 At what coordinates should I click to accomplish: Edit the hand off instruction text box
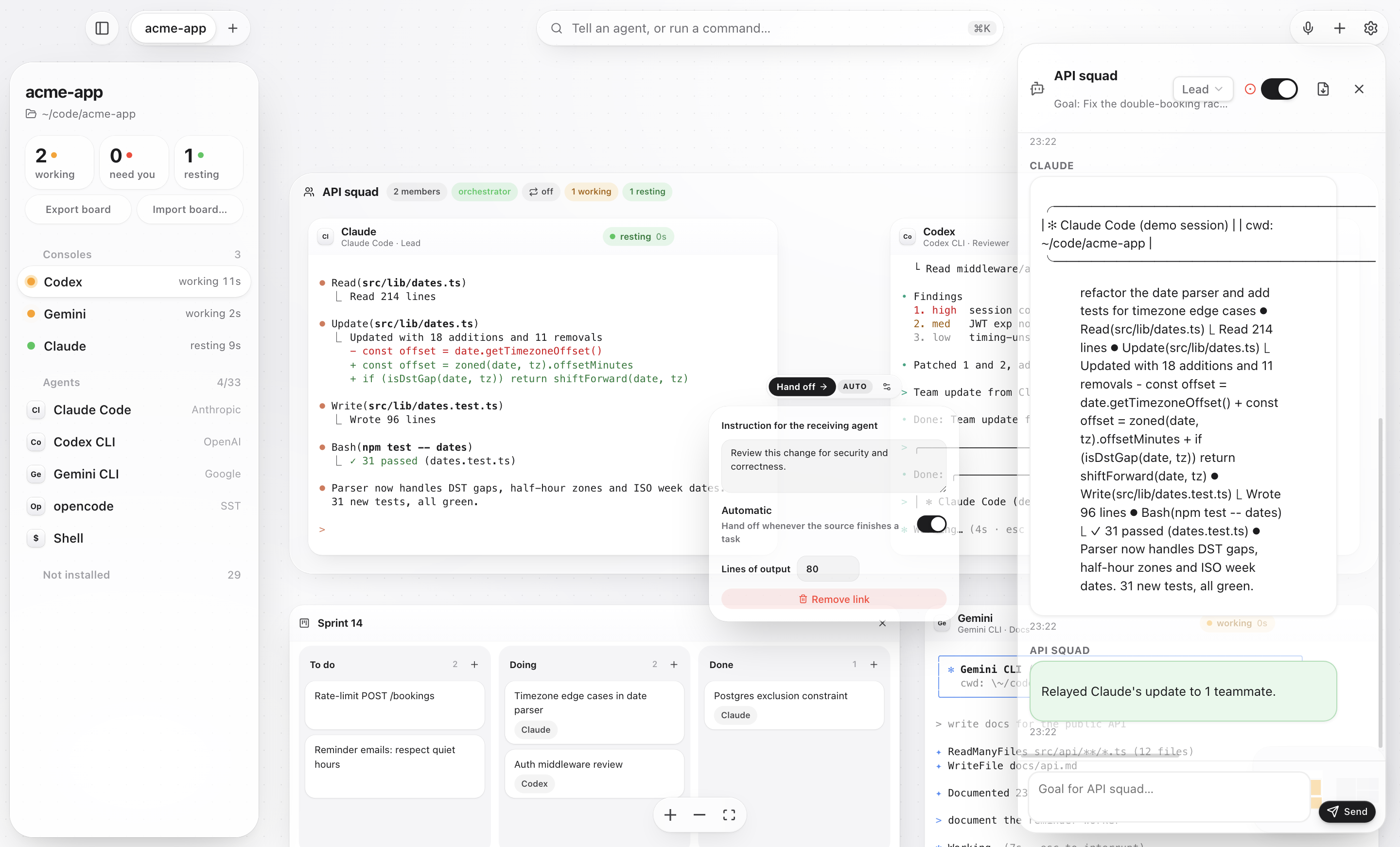pyautogui.click(x=834, y=466)
